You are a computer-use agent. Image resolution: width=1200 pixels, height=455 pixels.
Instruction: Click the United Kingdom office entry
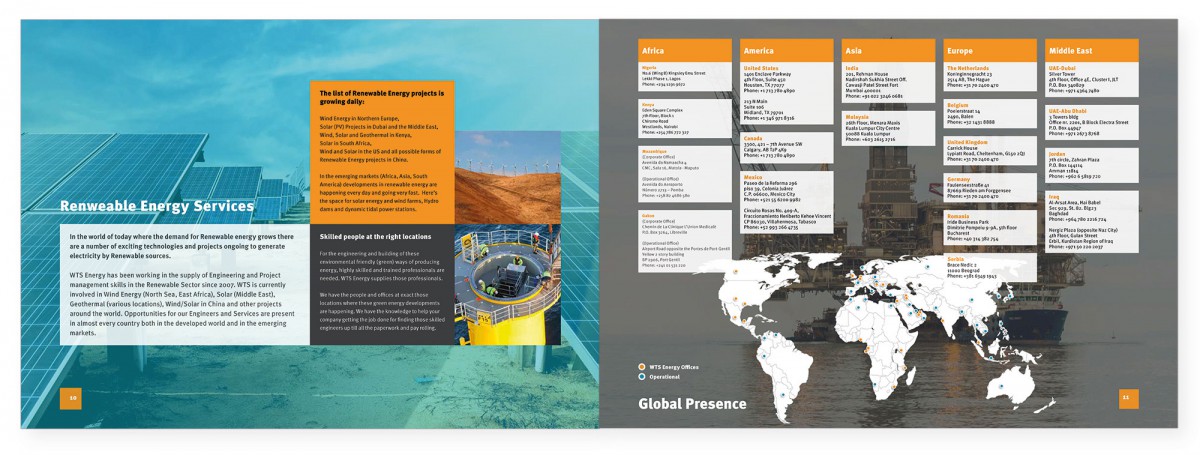990,151
